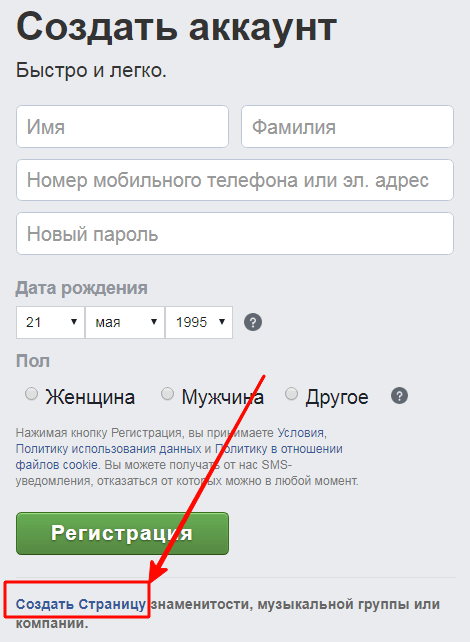
Task: Open the Условия terms link
Action: 301,433
